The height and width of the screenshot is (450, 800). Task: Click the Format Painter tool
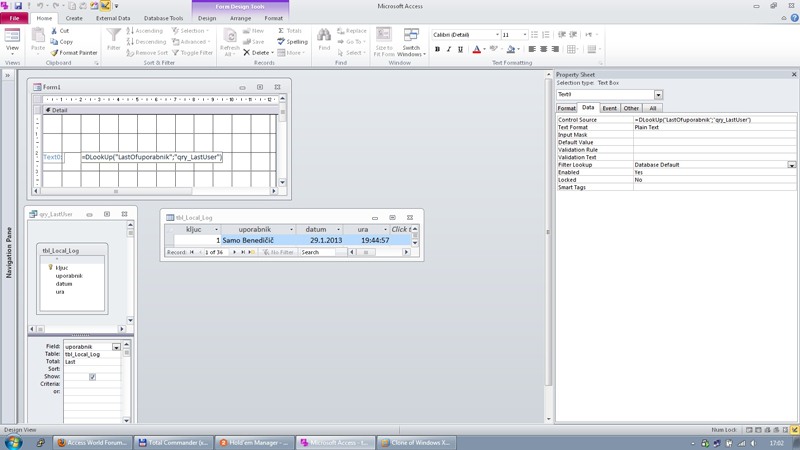(x=73, y=53)
